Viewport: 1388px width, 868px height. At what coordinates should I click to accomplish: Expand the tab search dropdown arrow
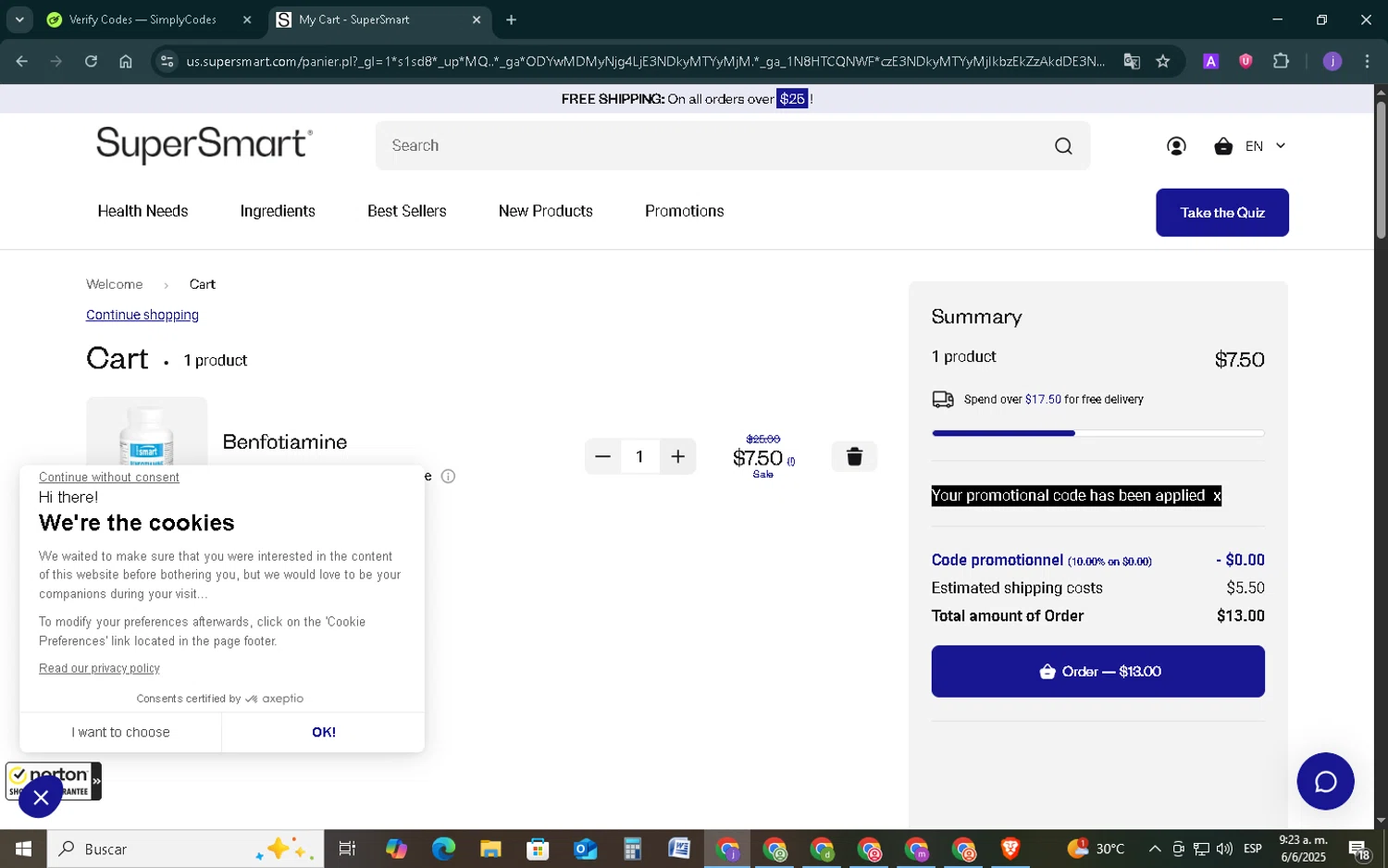point(19,19)
